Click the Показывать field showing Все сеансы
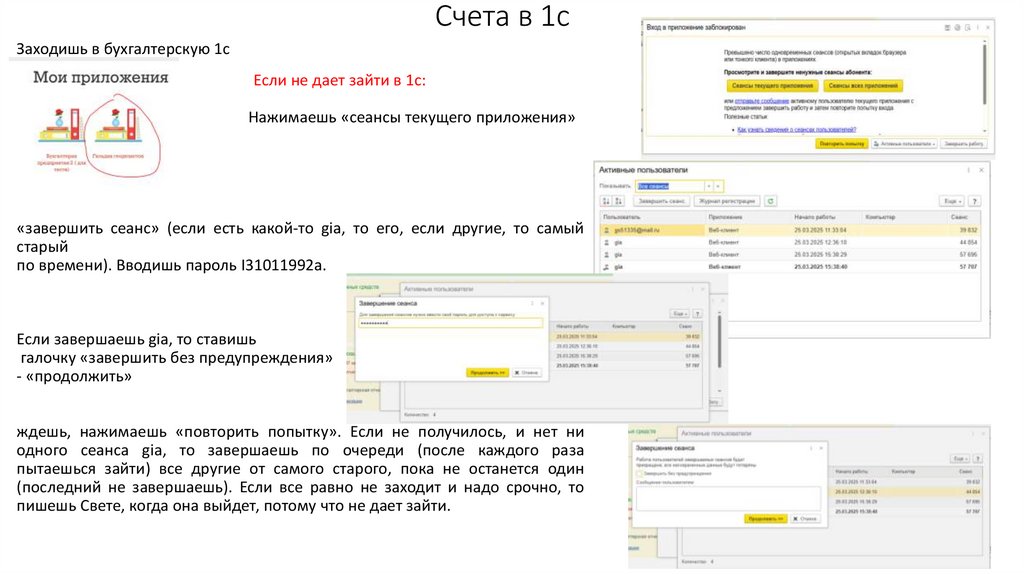The width and height of the screenshot is (1024, 574). [670, 186]
